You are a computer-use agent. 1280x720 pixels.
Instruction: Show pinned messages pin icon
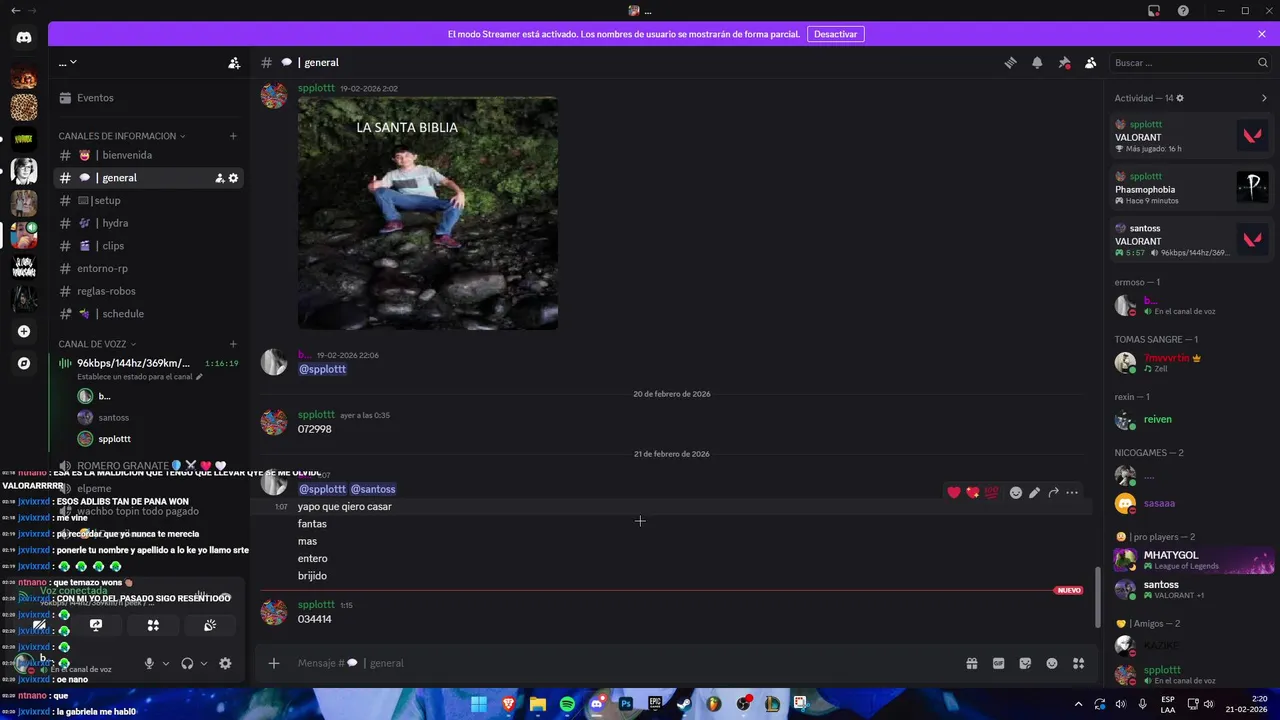tap(1064, 63)
